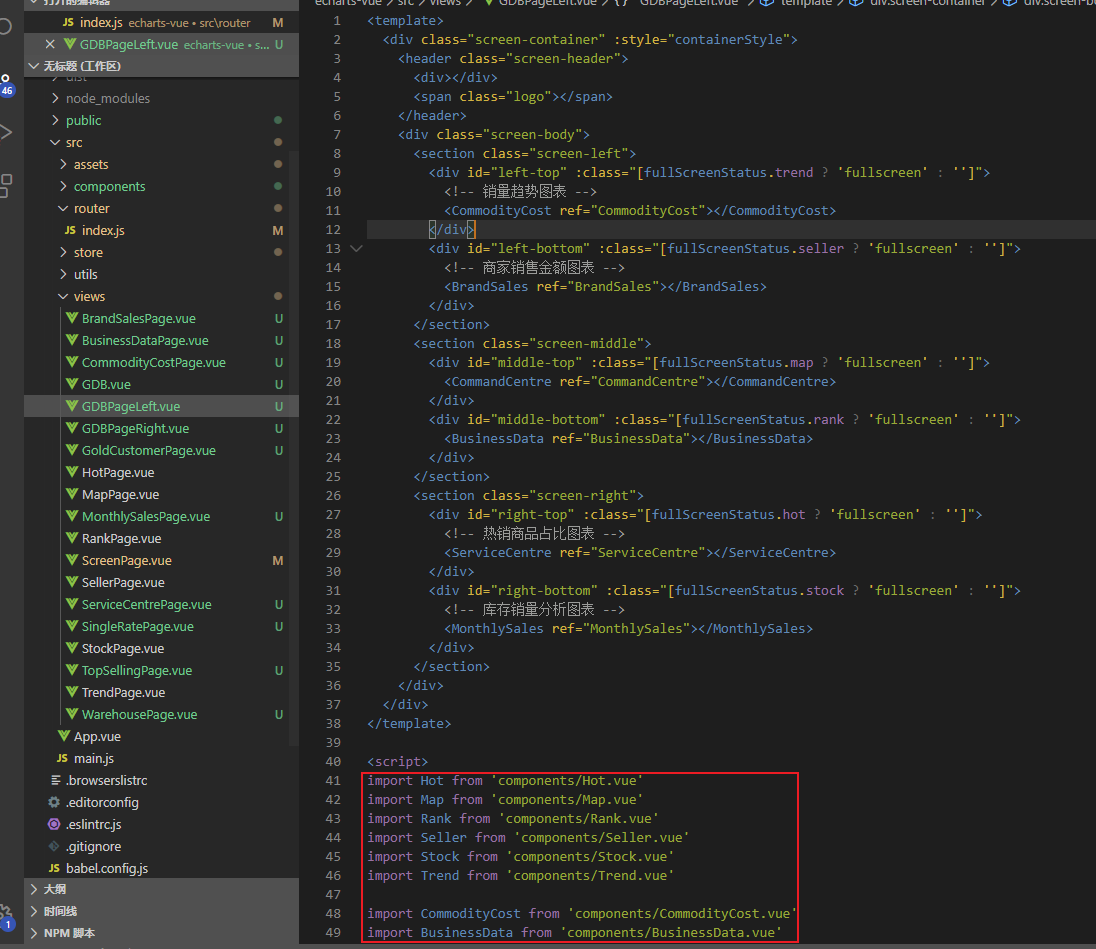1096x949 pixels.
Task: Place cursor in import Hot line
Action: pos(505,781)
